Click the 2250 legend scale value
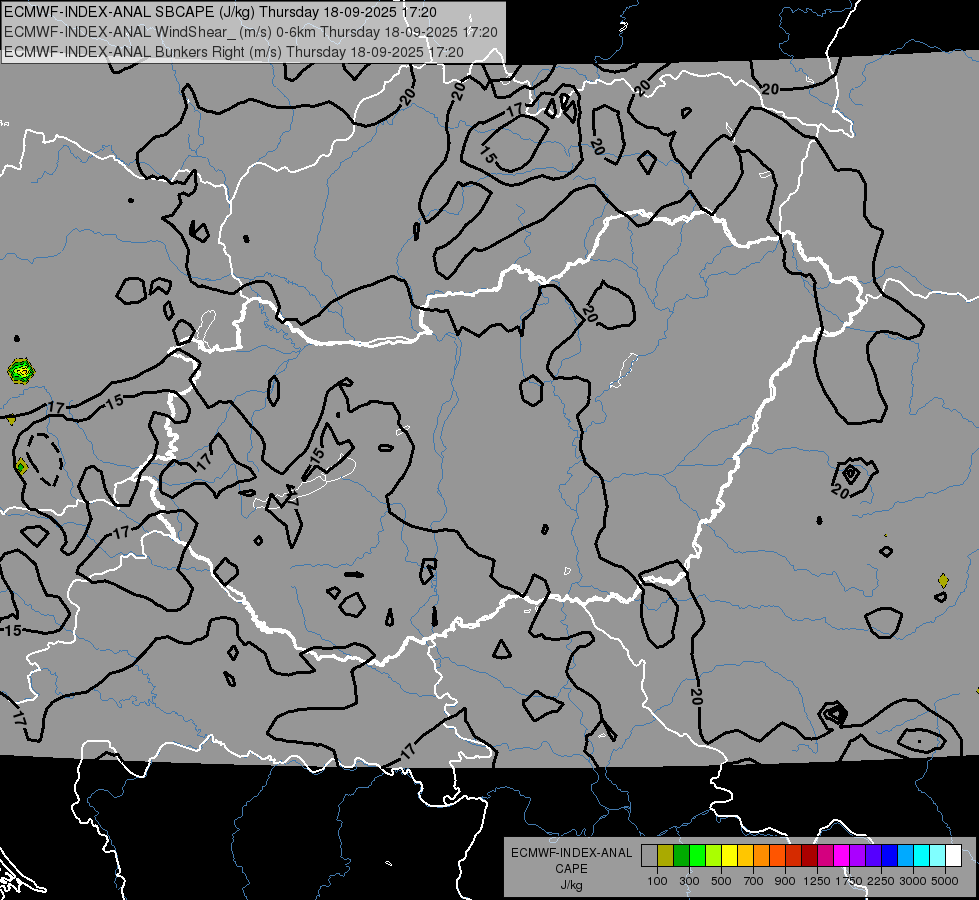 [881, 881]
